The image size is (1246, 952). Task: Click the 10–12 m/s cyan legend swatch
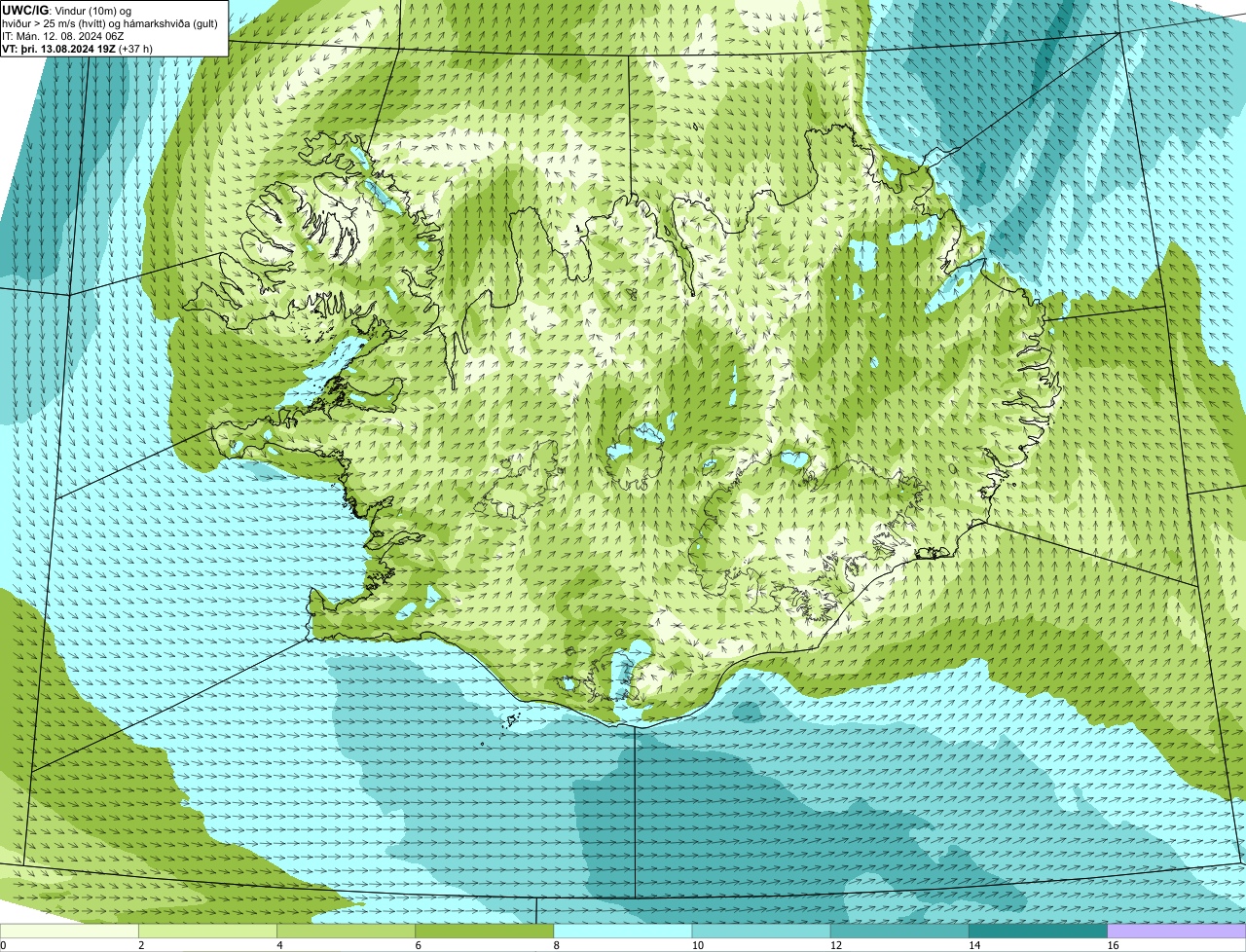[761, 931]
